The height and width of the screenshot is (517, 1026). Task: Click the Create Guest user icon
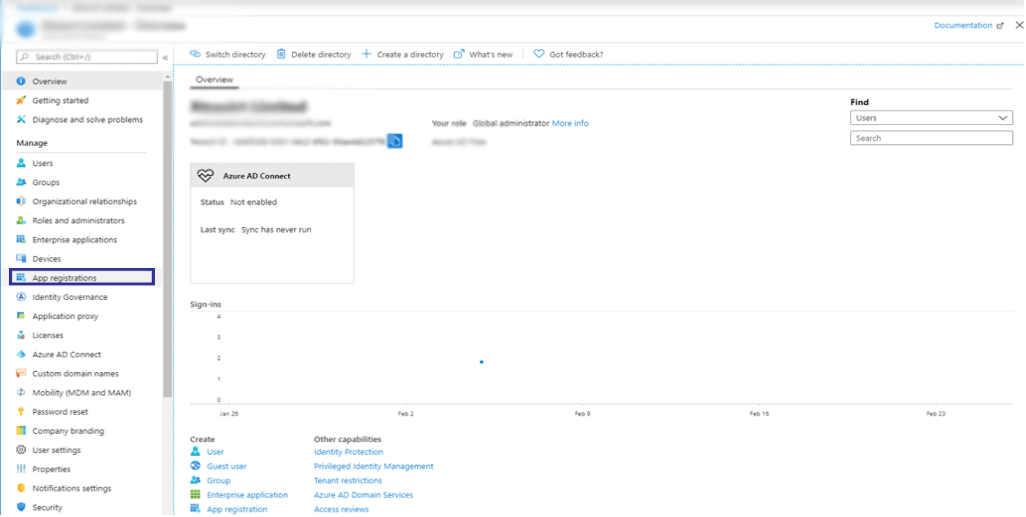[x=195, y=466]
